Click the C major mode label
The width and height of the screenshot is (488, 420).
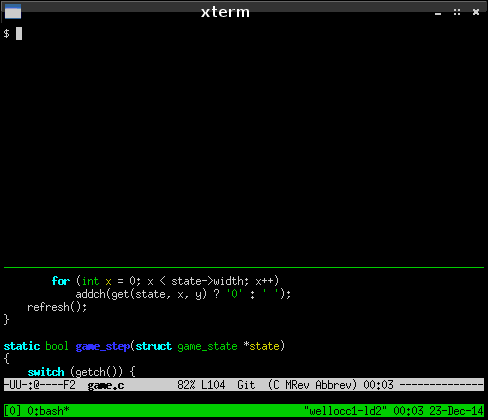point(276,385)
